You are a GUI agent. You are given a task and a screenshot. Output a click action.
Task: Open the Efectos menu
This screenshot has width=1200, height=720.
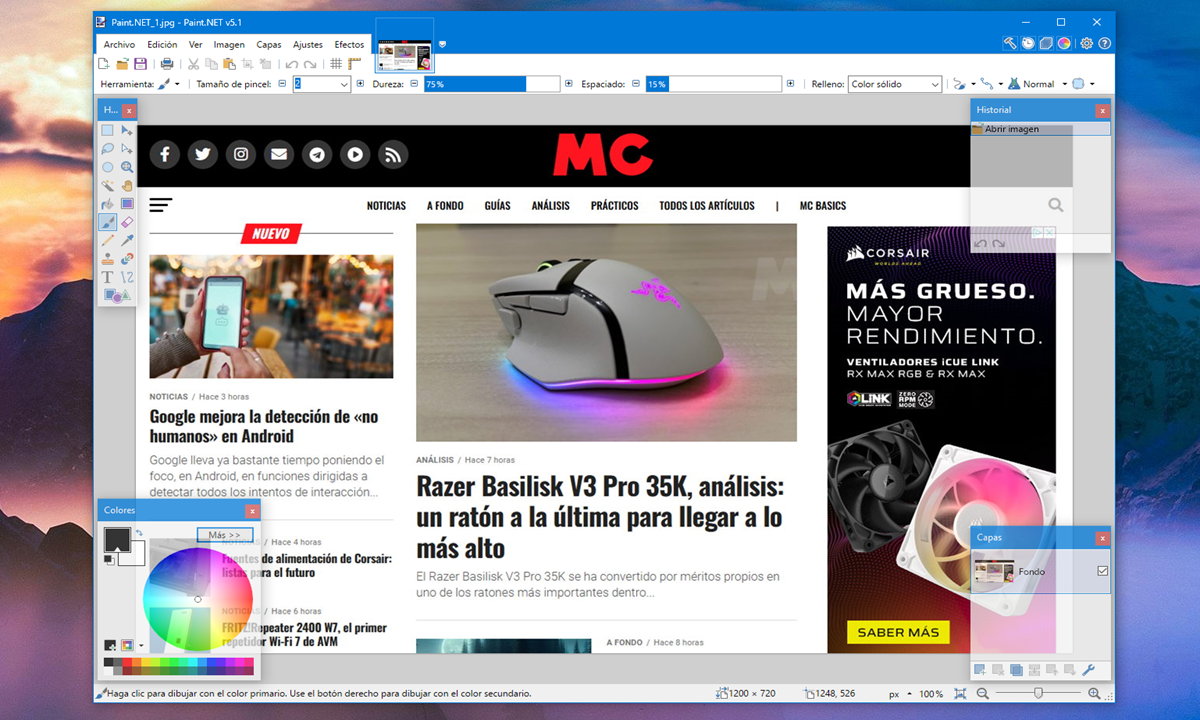(349, 45)
